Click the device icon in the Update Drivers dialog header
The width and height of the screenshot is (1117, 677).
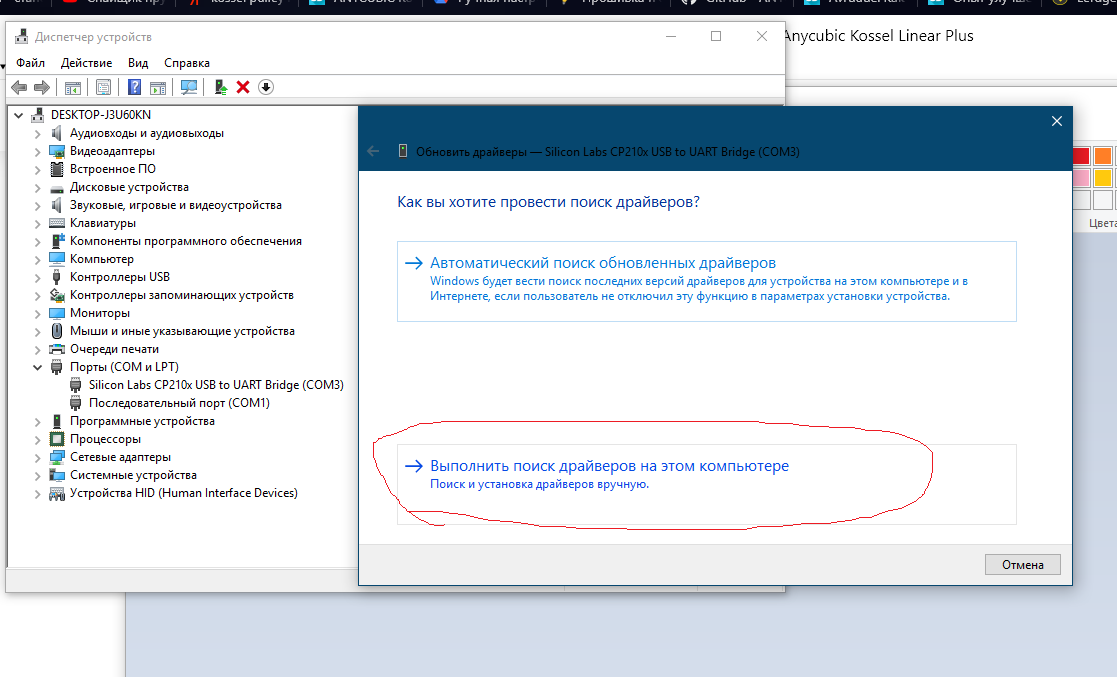coord(402,151)
